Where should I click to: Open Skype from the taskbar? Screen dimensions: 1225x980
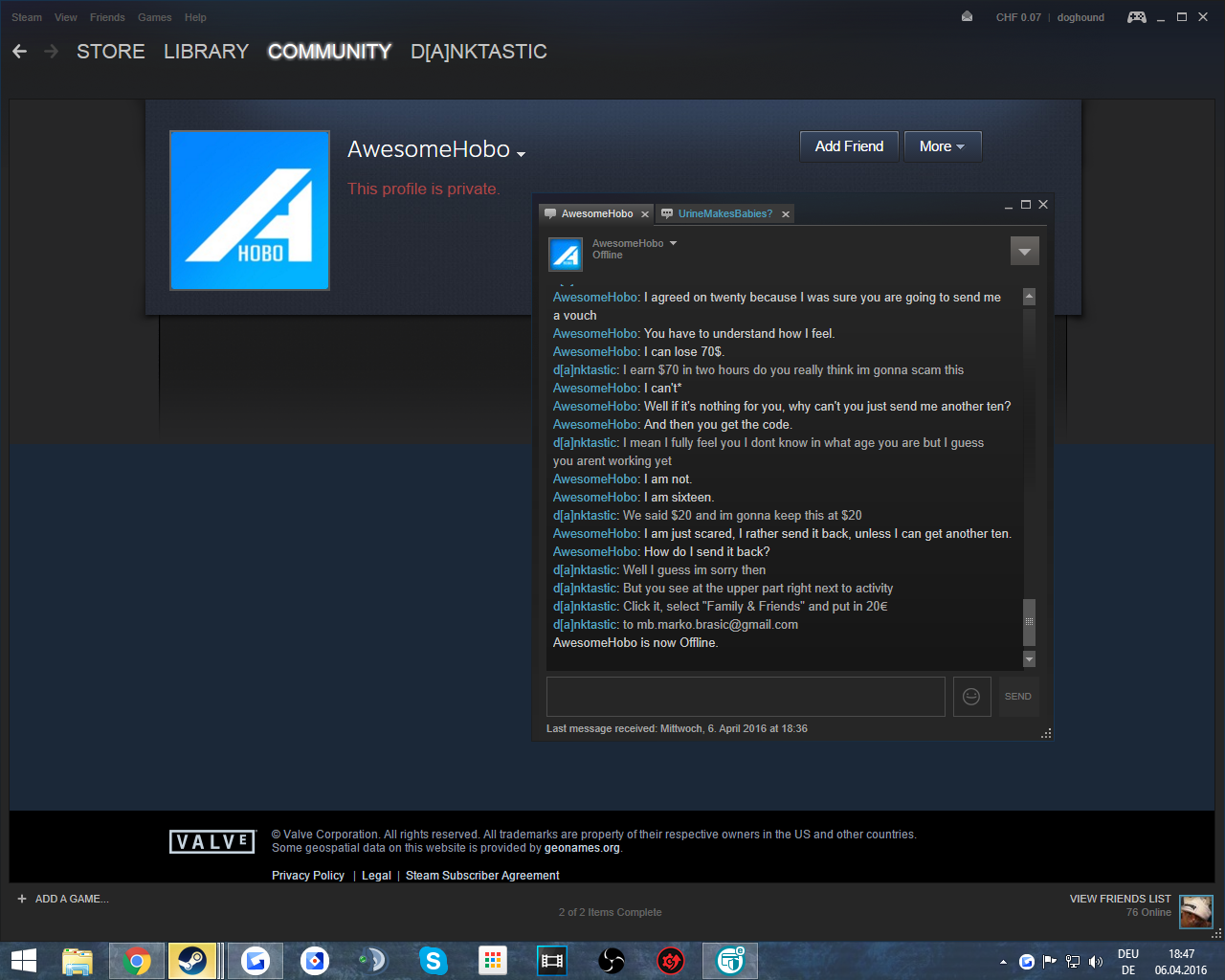click(x=434, y=961)
